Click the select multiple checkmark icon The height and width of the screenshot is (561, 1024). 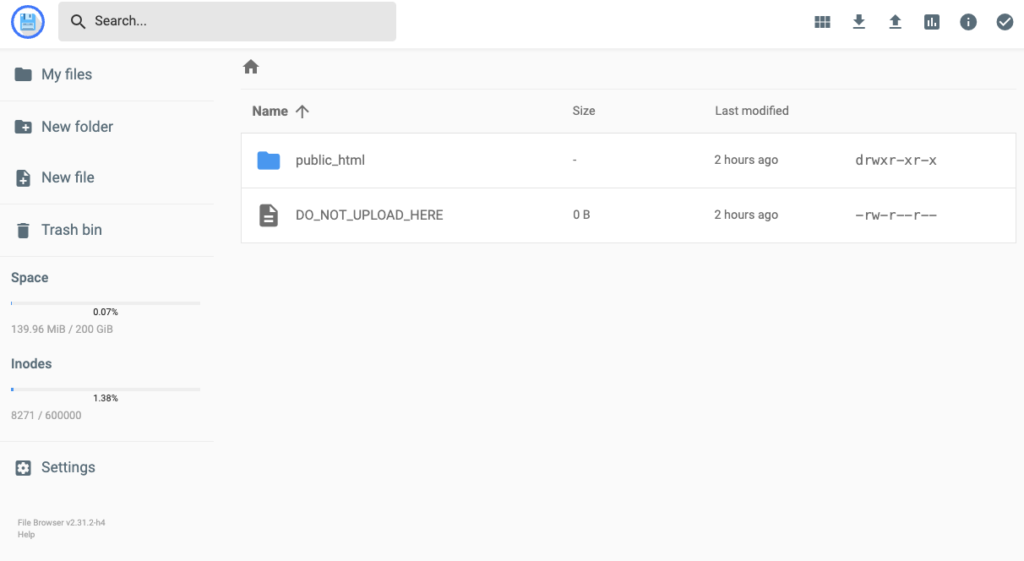(x=1004, y=22)
